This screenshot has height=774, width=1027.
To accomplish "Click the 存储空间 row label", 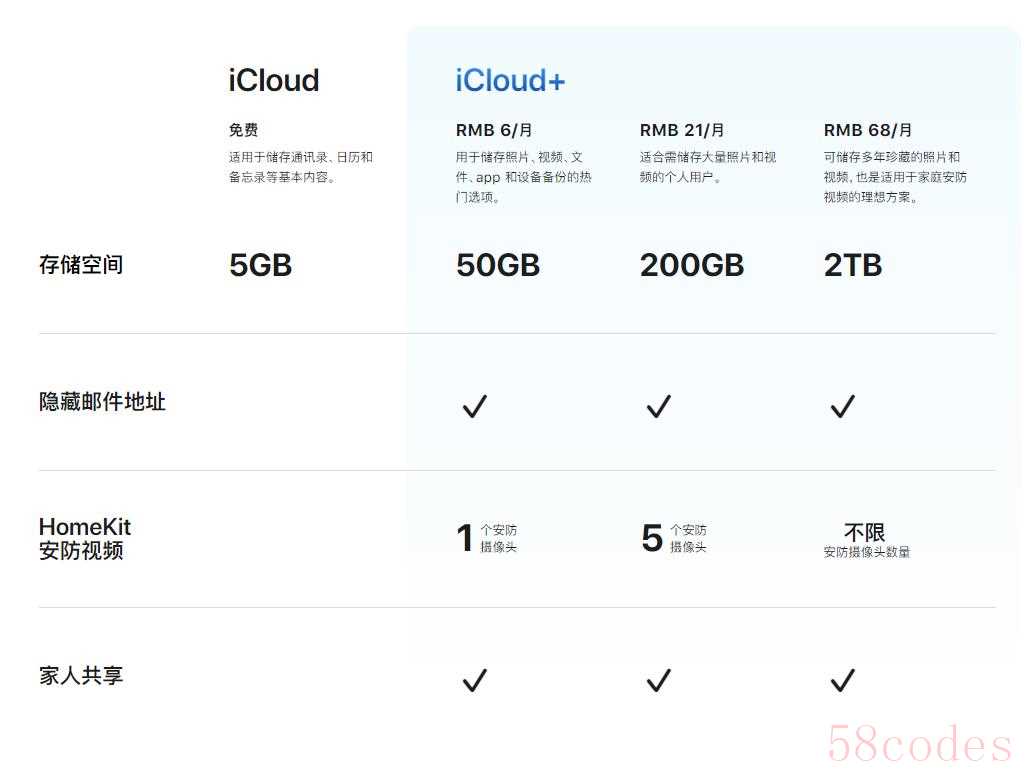I will coord(81,265).
